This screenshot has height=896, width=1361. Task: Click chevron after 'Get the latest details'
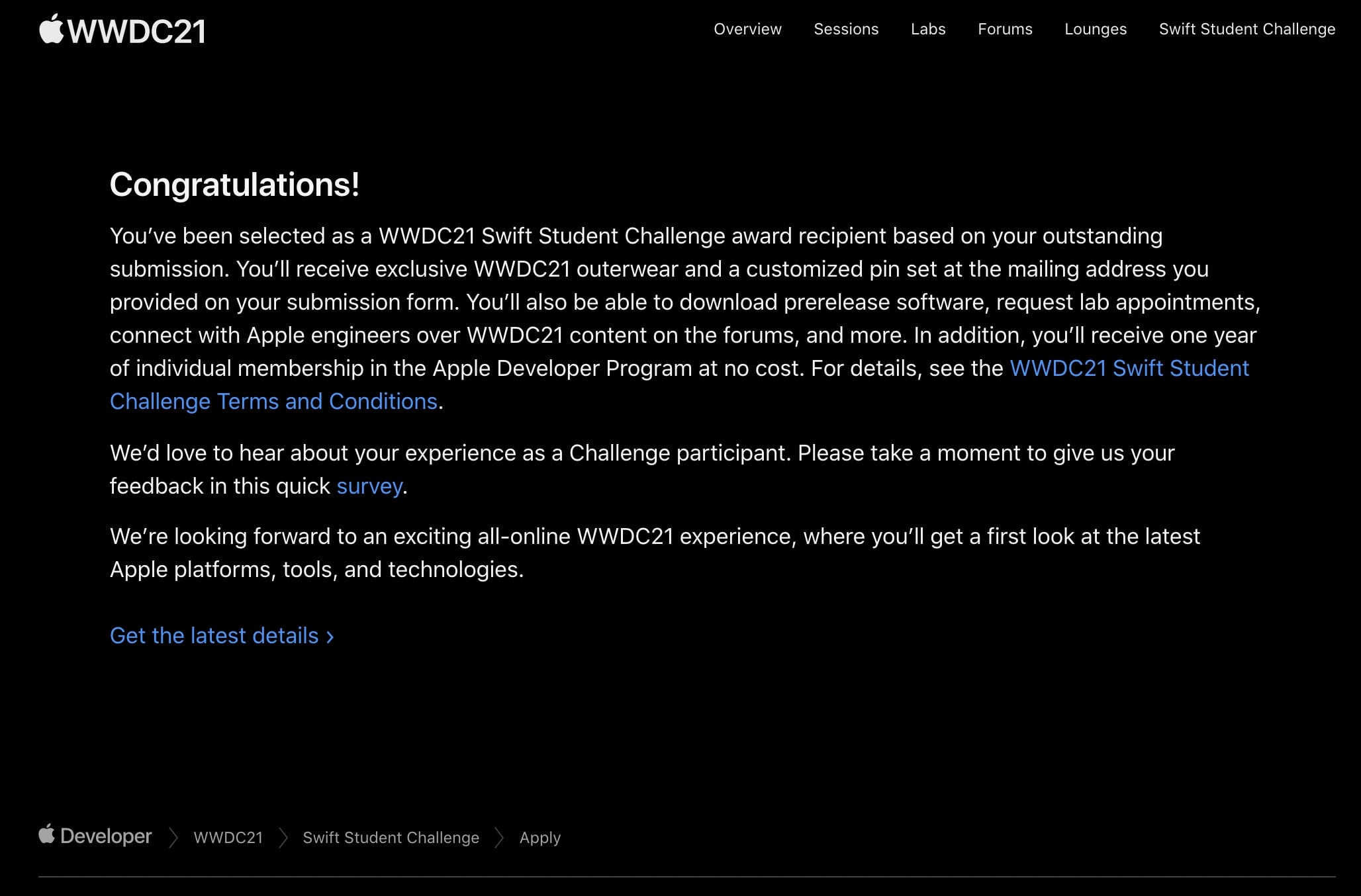point(330,637)
